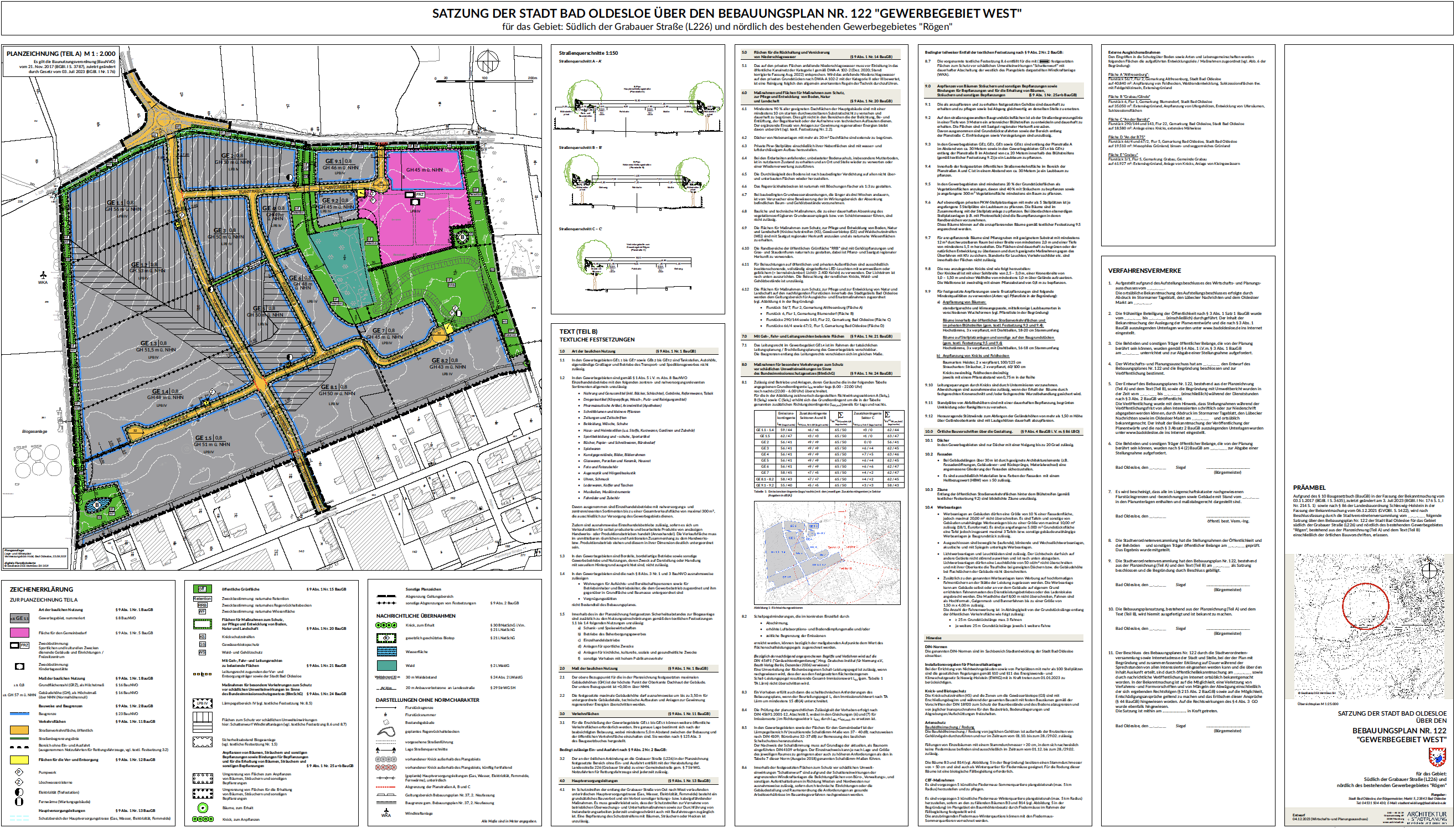This screenshot has width=1456, height=828.
Task: Click the Windkraftanlage WKA symbol in the legend
Action: pyautogui.click(x=386, y=813)
